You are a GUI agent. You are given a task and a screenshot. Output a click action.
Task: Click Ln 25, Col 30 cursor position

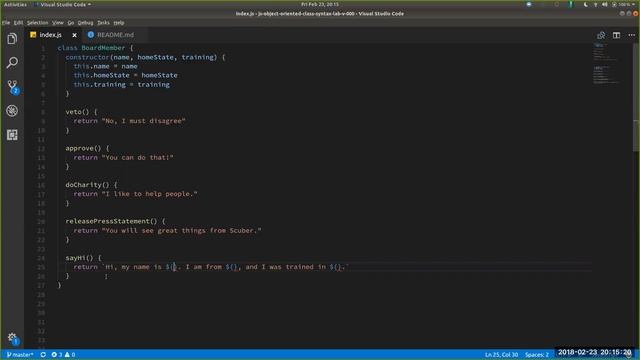[x=501, y=355]
